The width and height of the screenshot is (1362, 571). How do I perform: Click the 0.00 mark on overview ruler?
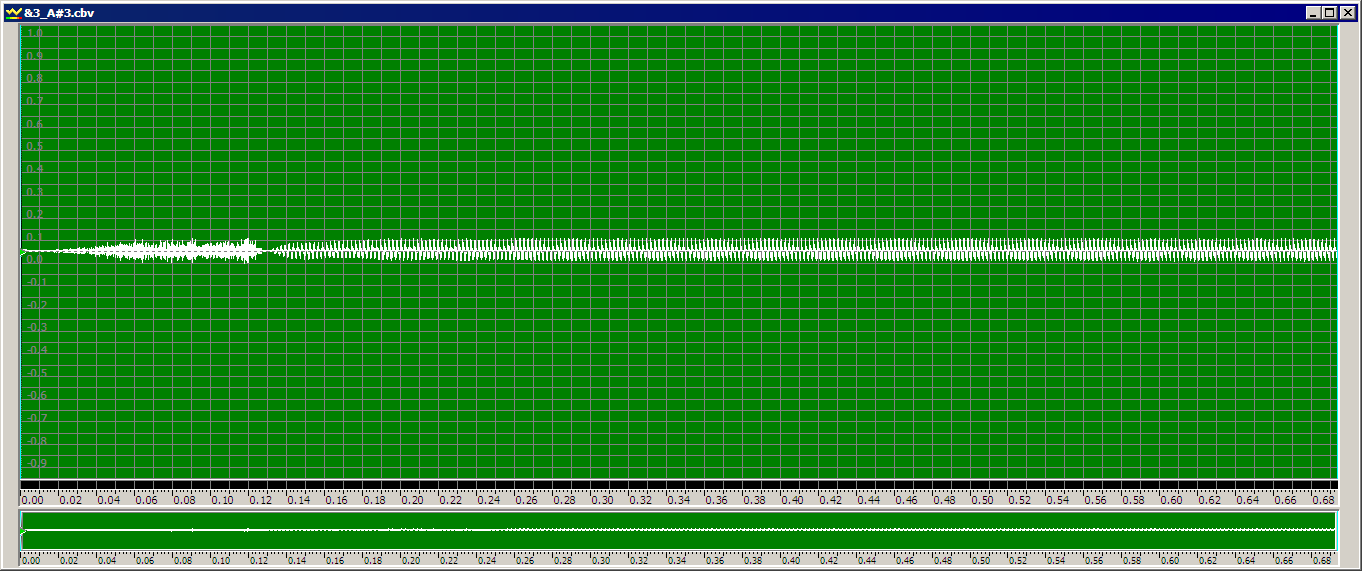coord(32,561)
